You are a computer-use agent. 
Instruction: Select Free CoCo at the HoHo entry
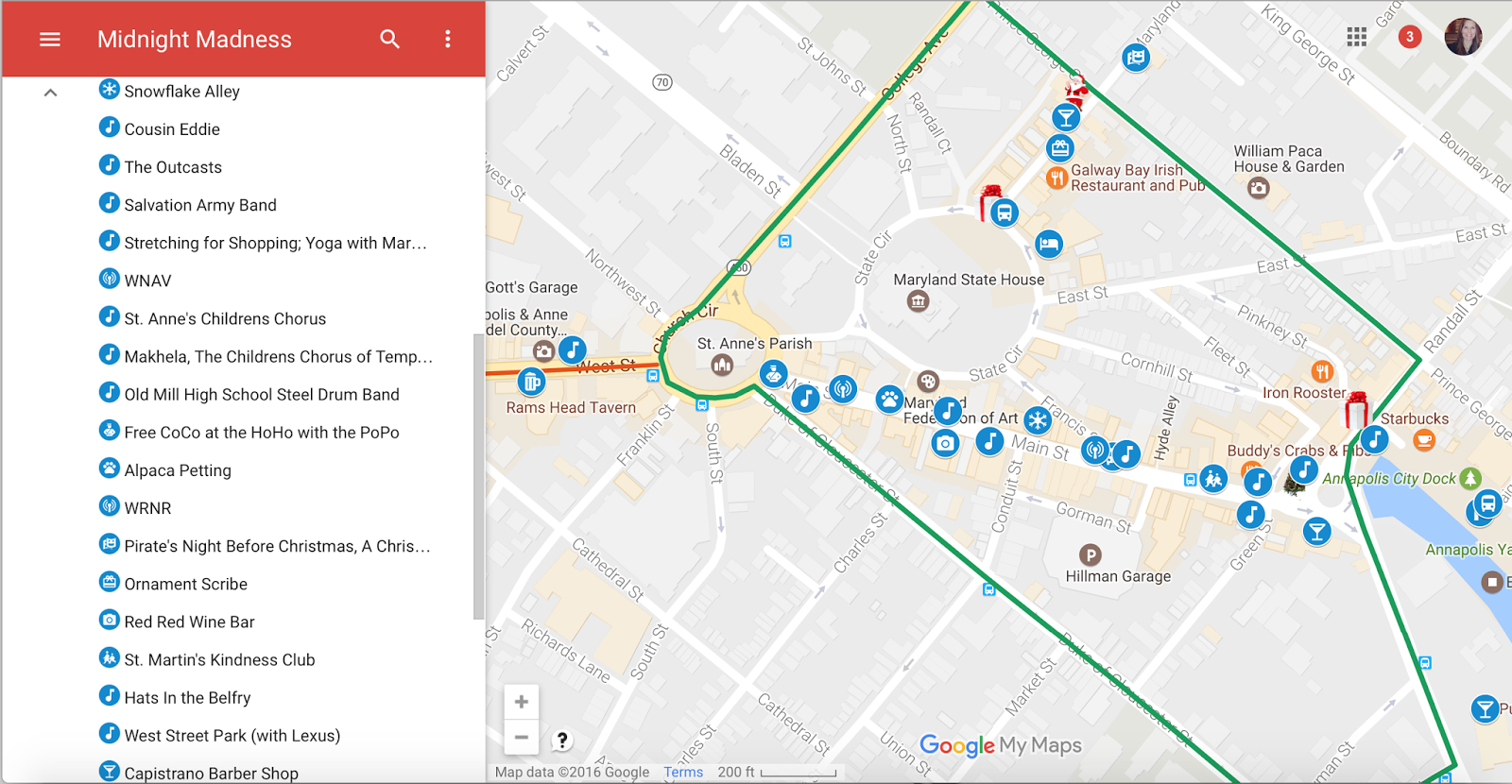click(249, 432)
